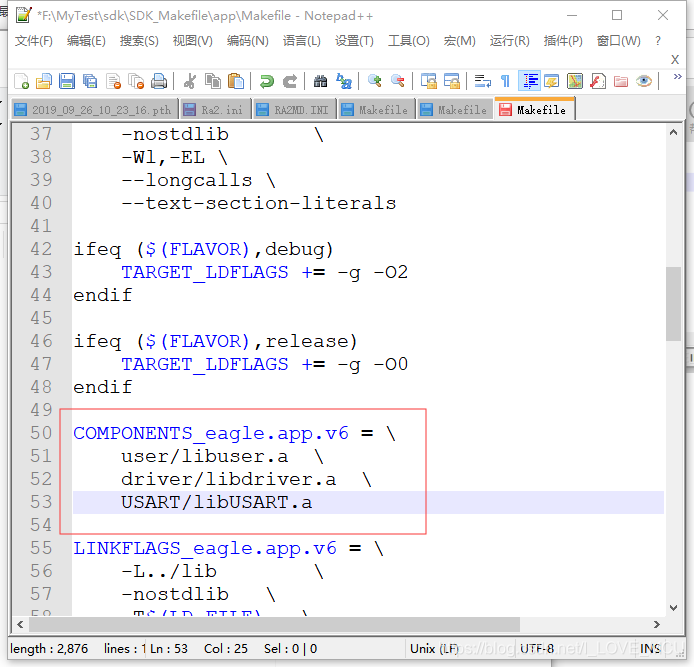Open the 运行(R) menu
694x667 pixels.
point(509,41)
